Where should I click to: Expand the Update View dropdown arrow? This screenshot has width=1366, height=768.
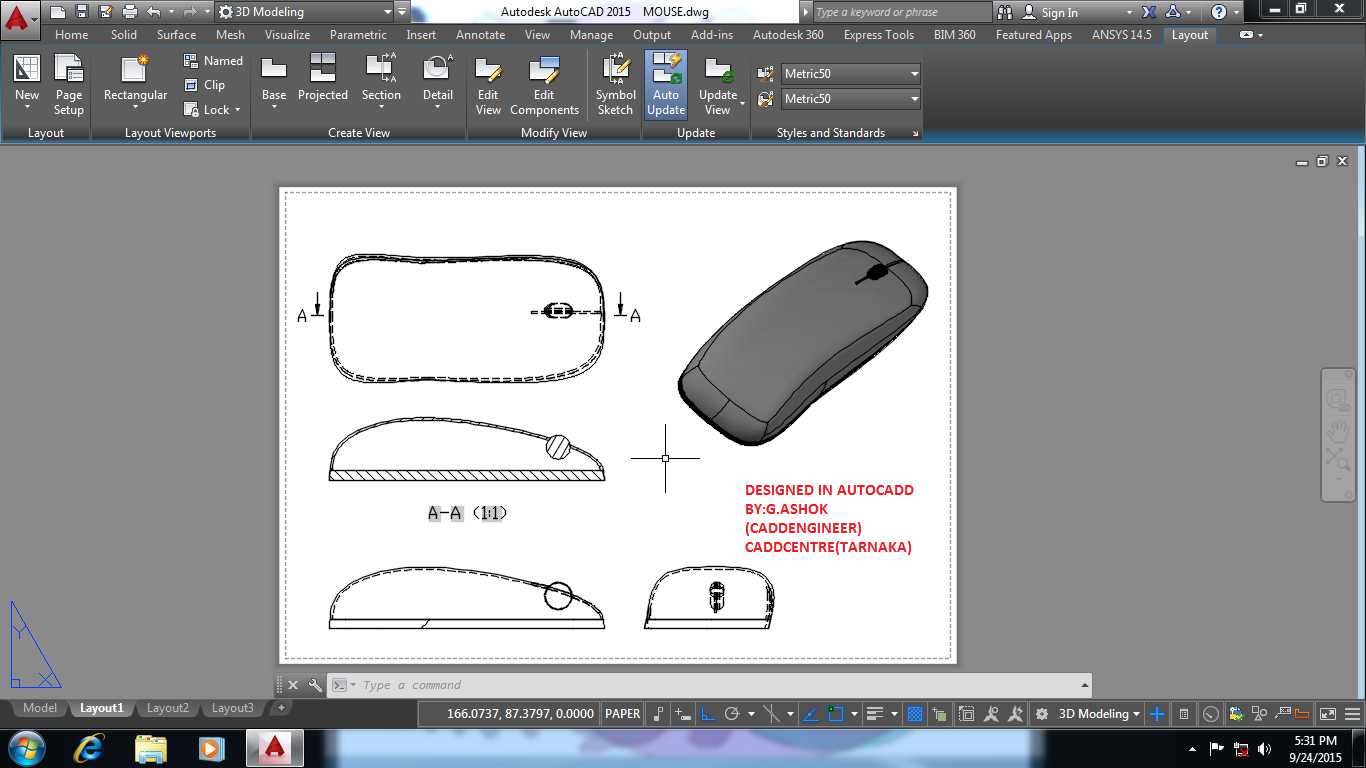pyautogui.click(x=742, y=103)
